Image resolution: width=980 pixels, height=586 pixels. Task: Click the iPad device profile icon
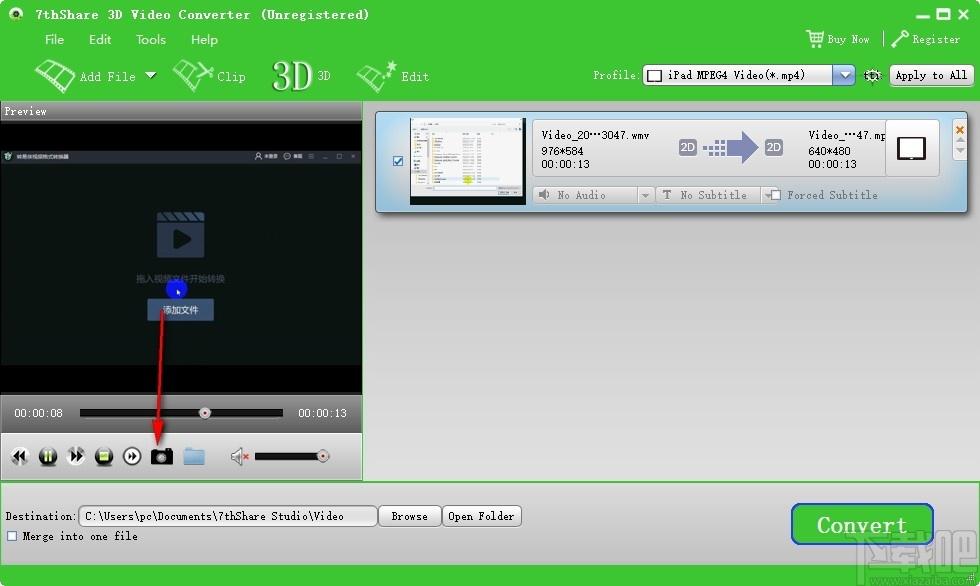coord(912,148)
